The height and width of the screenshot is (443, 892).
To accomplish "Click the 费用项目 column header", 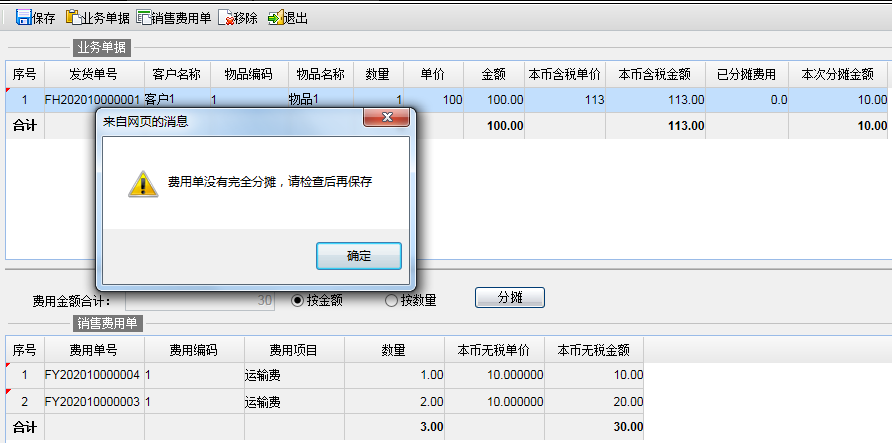I will tap(294, 350).
